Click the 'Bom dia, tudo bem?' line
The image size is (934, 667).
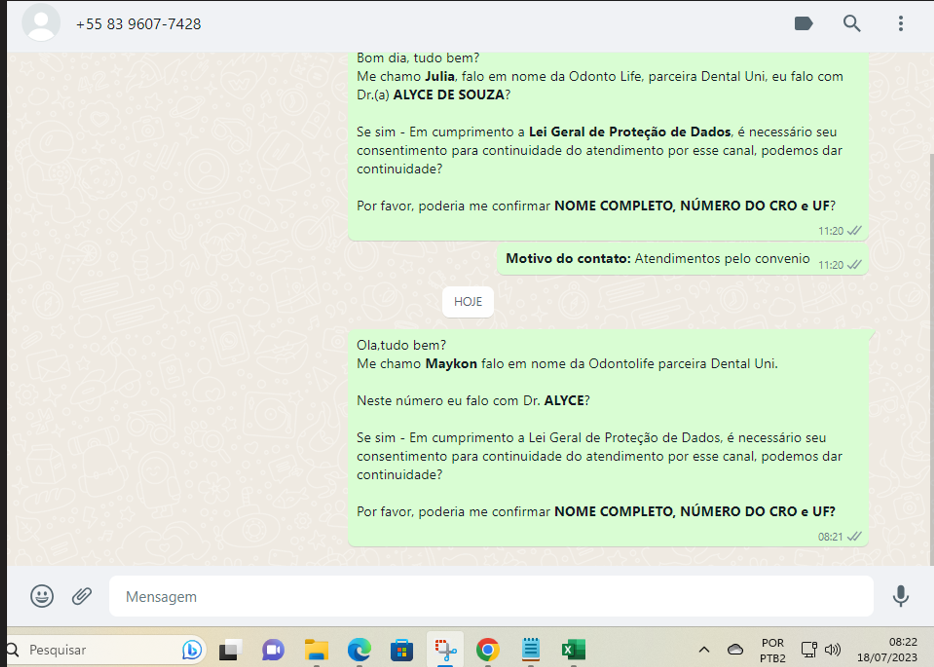click(418, 58)
